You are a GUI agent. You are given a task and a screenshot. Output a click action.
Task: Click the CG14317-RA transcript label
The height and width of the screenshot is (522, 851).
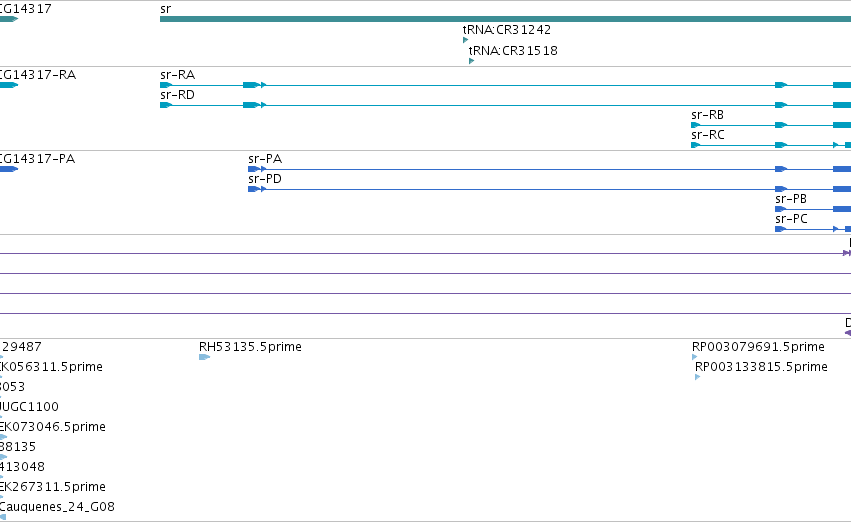[x=37, y=75]
